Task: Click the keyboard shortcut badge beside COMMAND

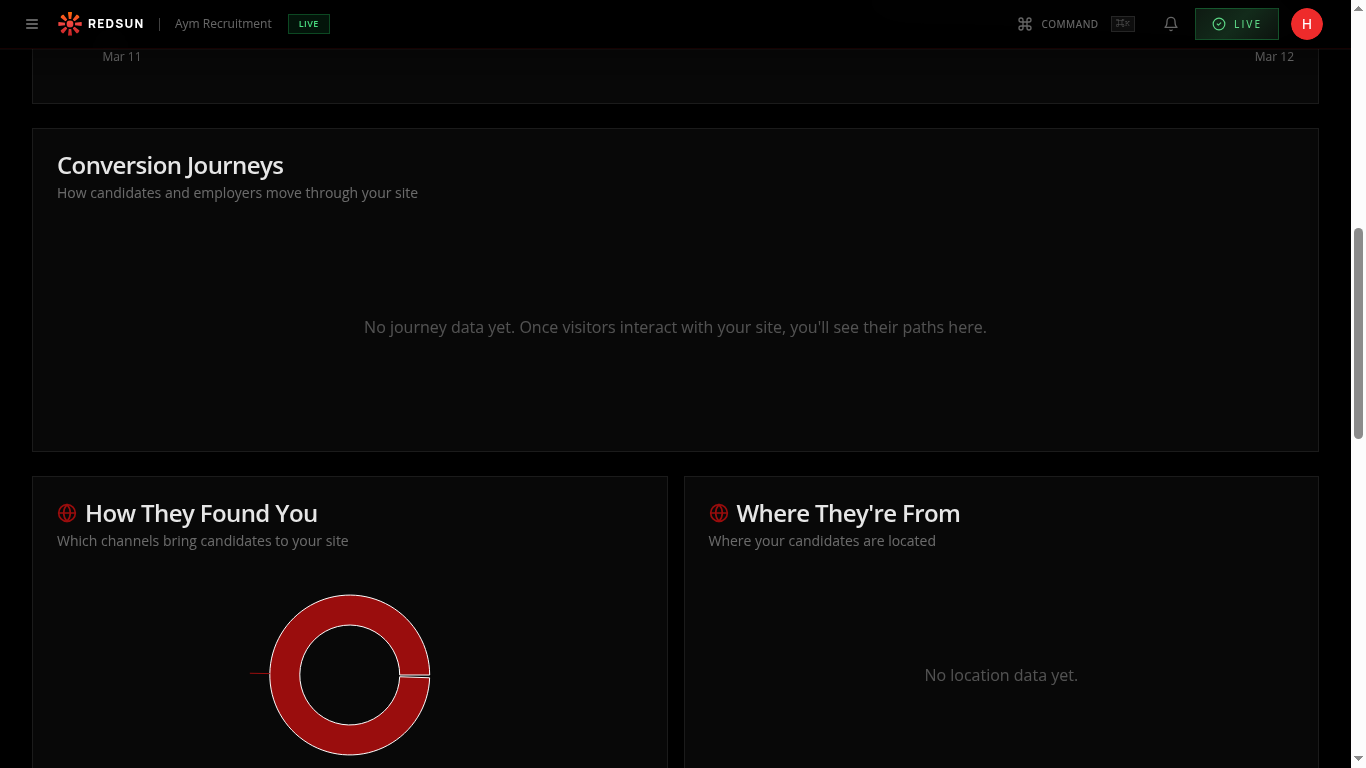Action: pyautogui.click(x=1122, y=23)
